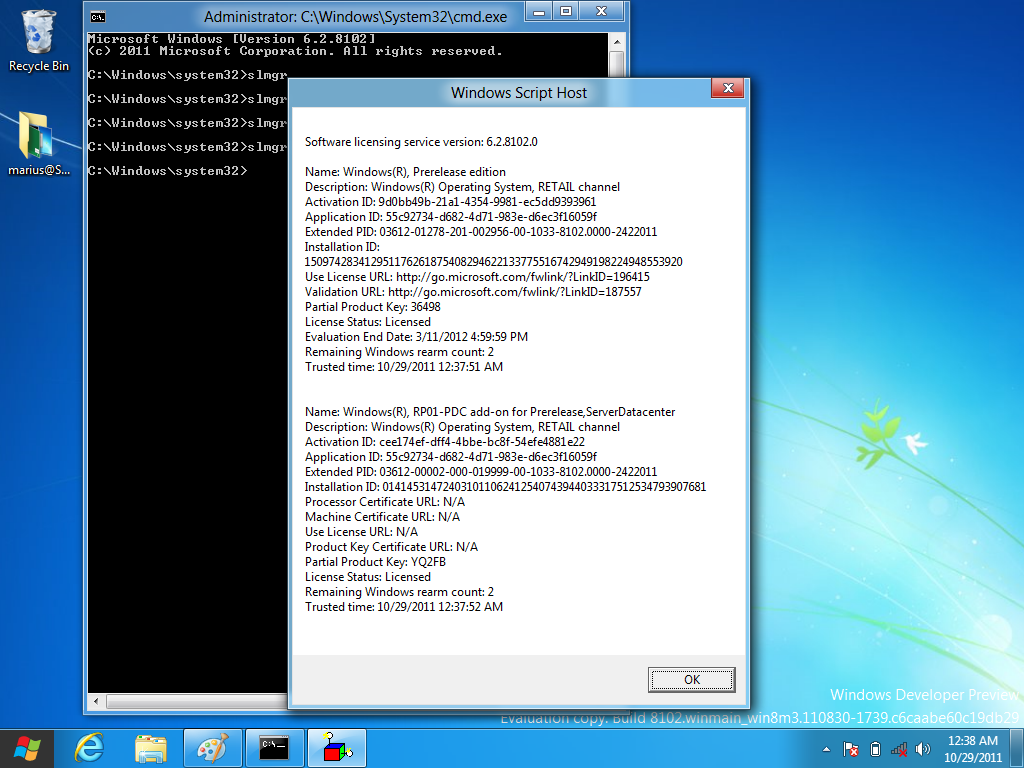Click cmd.exe horizontal scroll left arrow
1024x768 pixels.
click(96, 701)
